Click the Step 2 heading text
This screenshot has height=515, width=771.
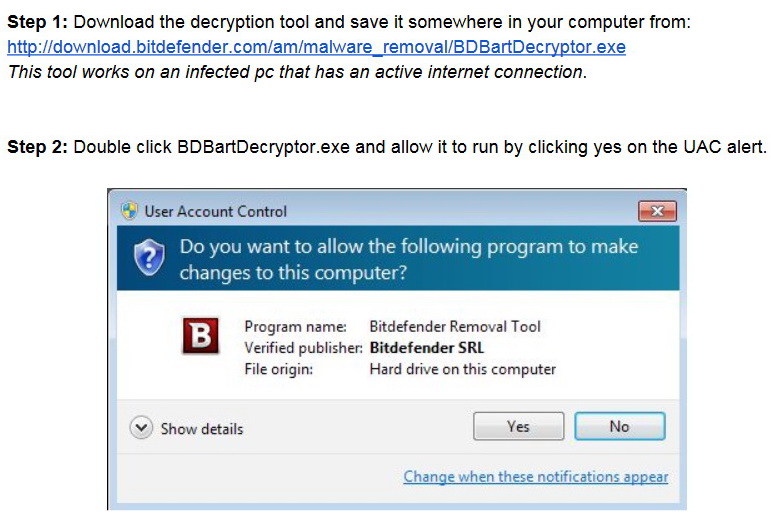pyautogui.click(x=38, y=147)
